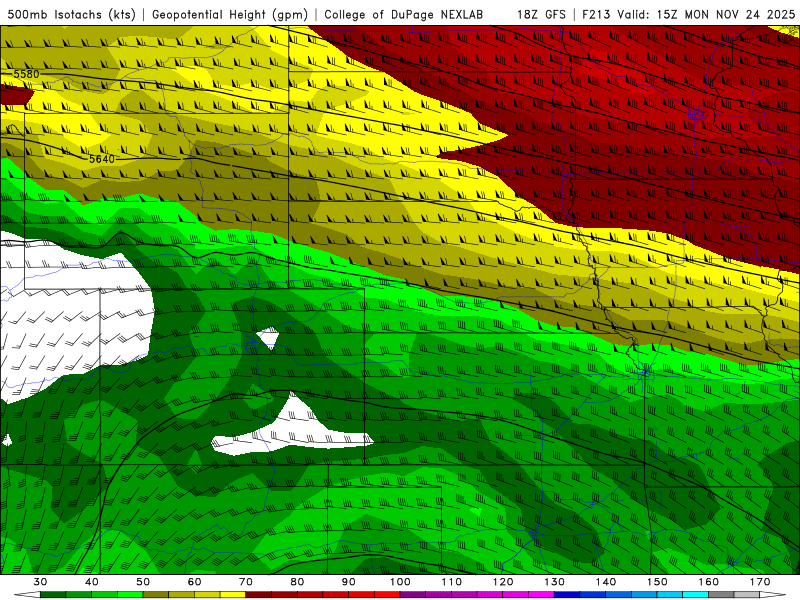Click the 120 knots color bar label

pos(503,582)
